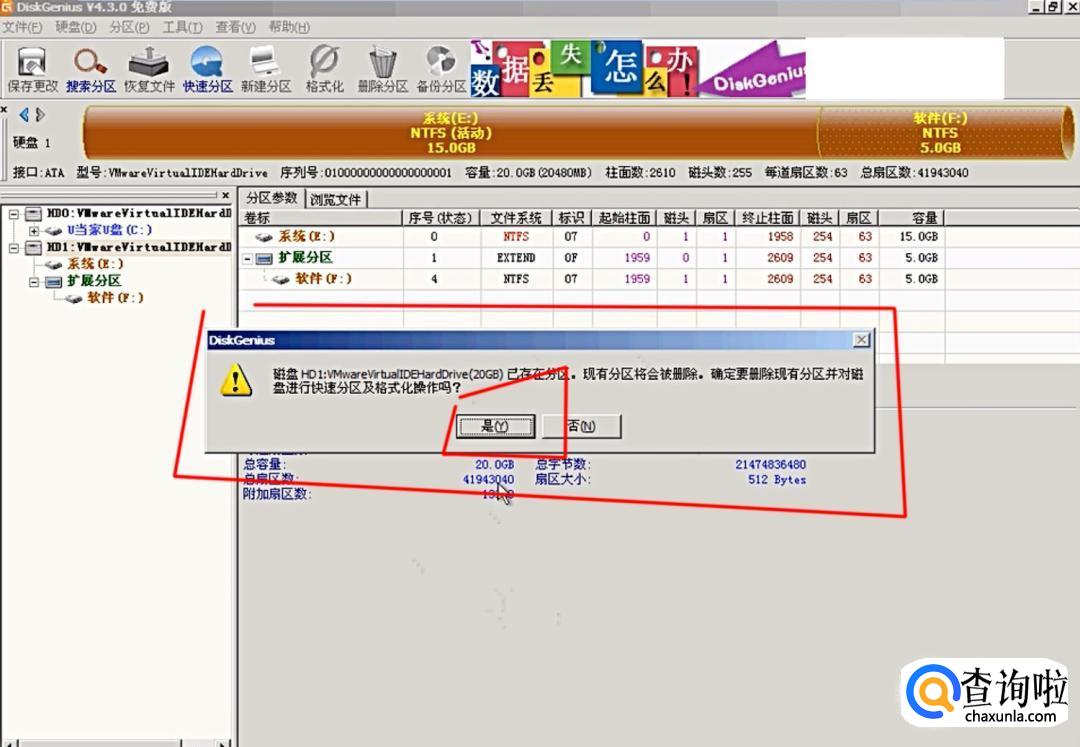This screenshot has height=747, width=1080.
Task: Collapse the HD1 disk tree node
Action: tap(13, 247)
